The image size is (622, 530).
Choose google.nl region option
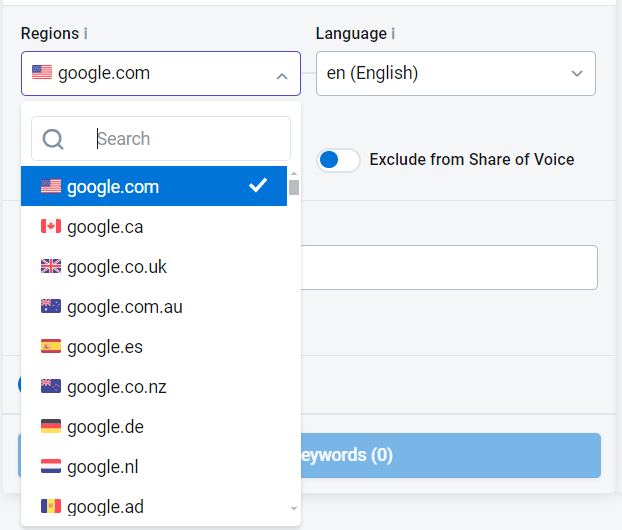point(105,467)
